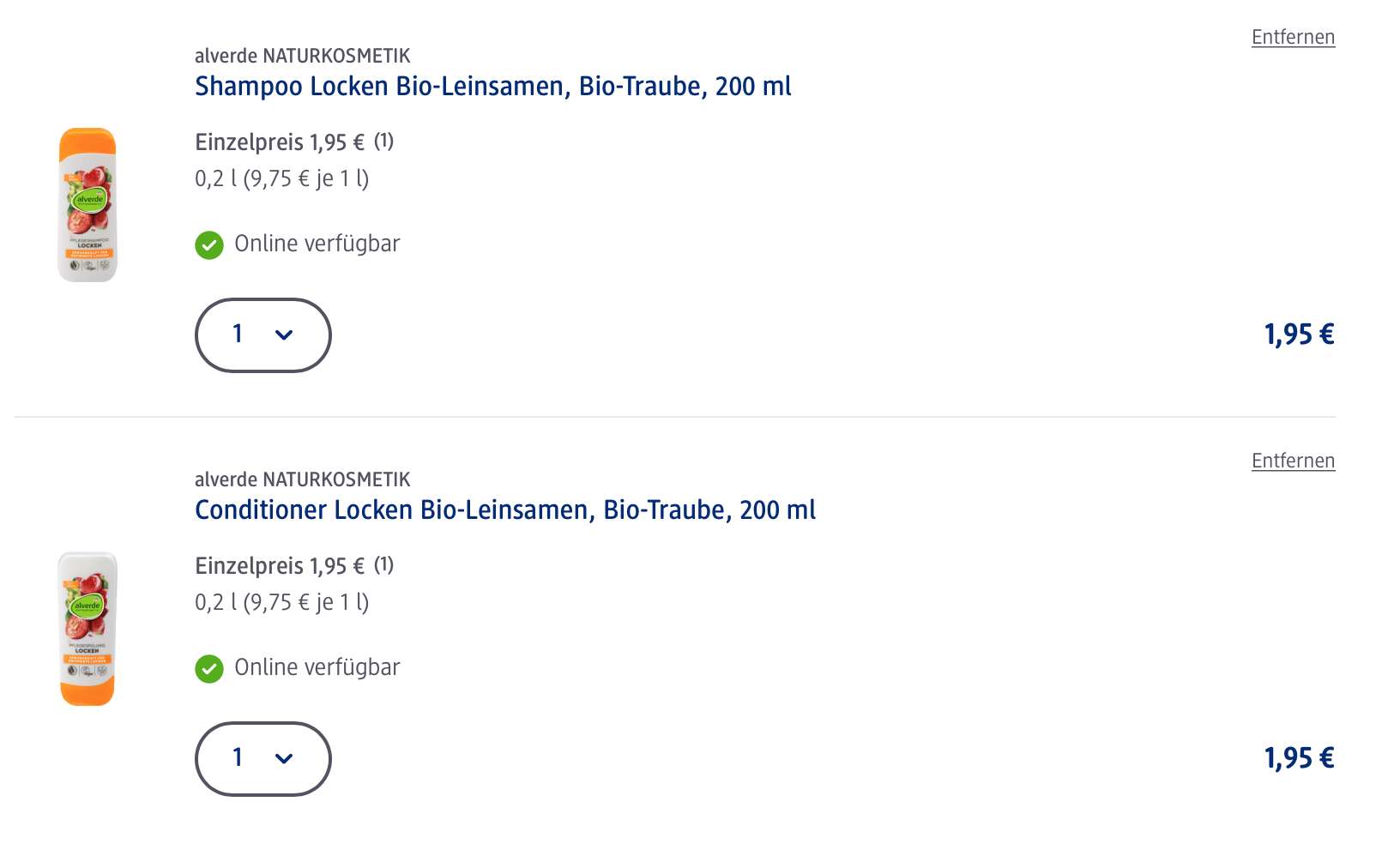Click the green availability checkmark for conditioner
Image resolution: width=1400 pixels, height=856 pixels.
209,668
